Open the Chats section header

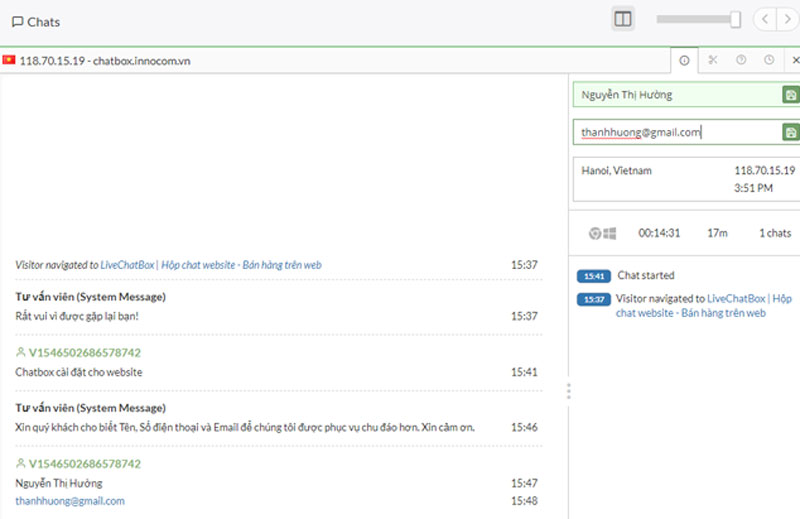click(36, 22)
